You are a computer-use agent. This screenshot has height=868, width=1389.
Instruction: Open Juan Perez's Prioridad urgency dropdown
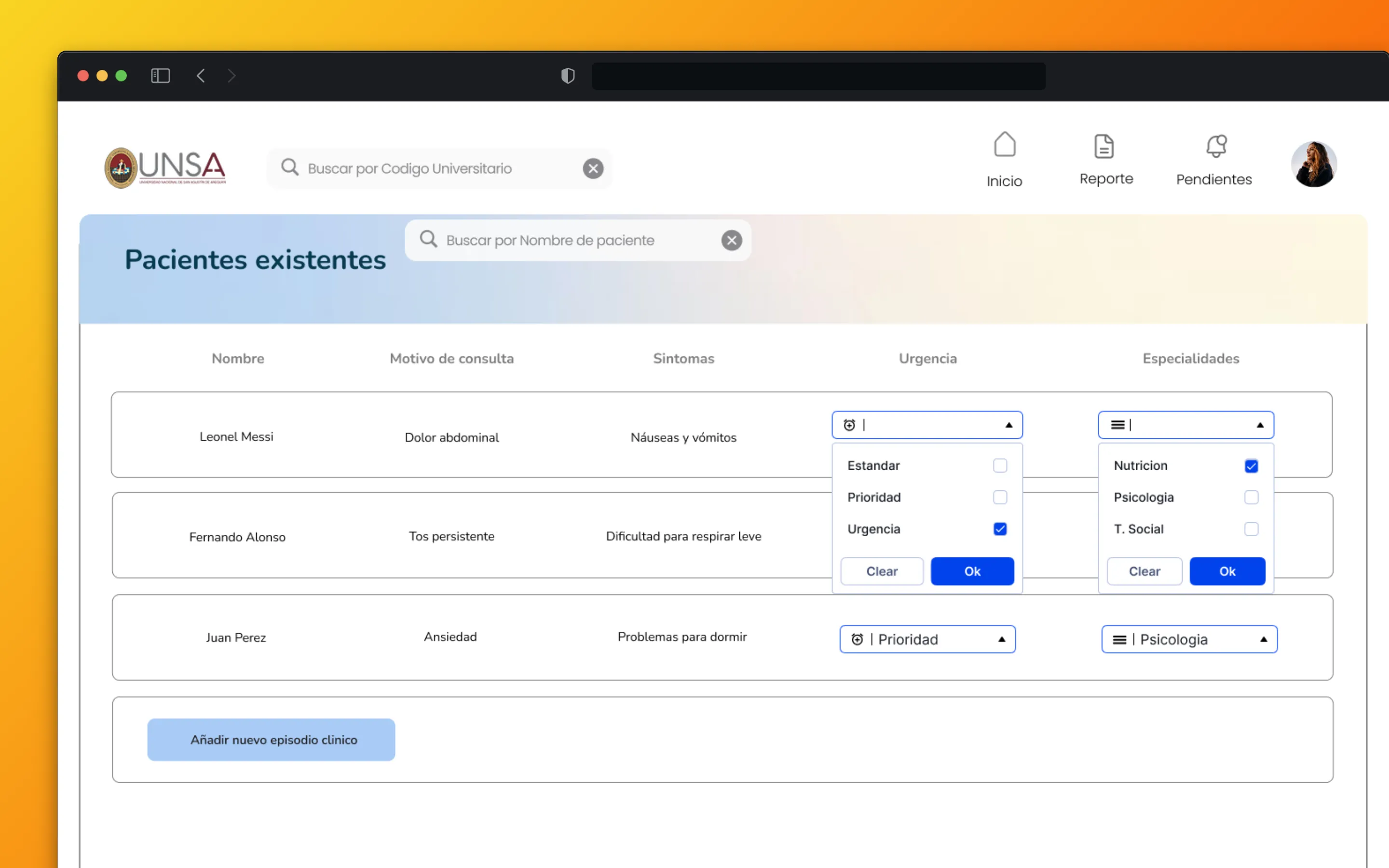[927, 639]
